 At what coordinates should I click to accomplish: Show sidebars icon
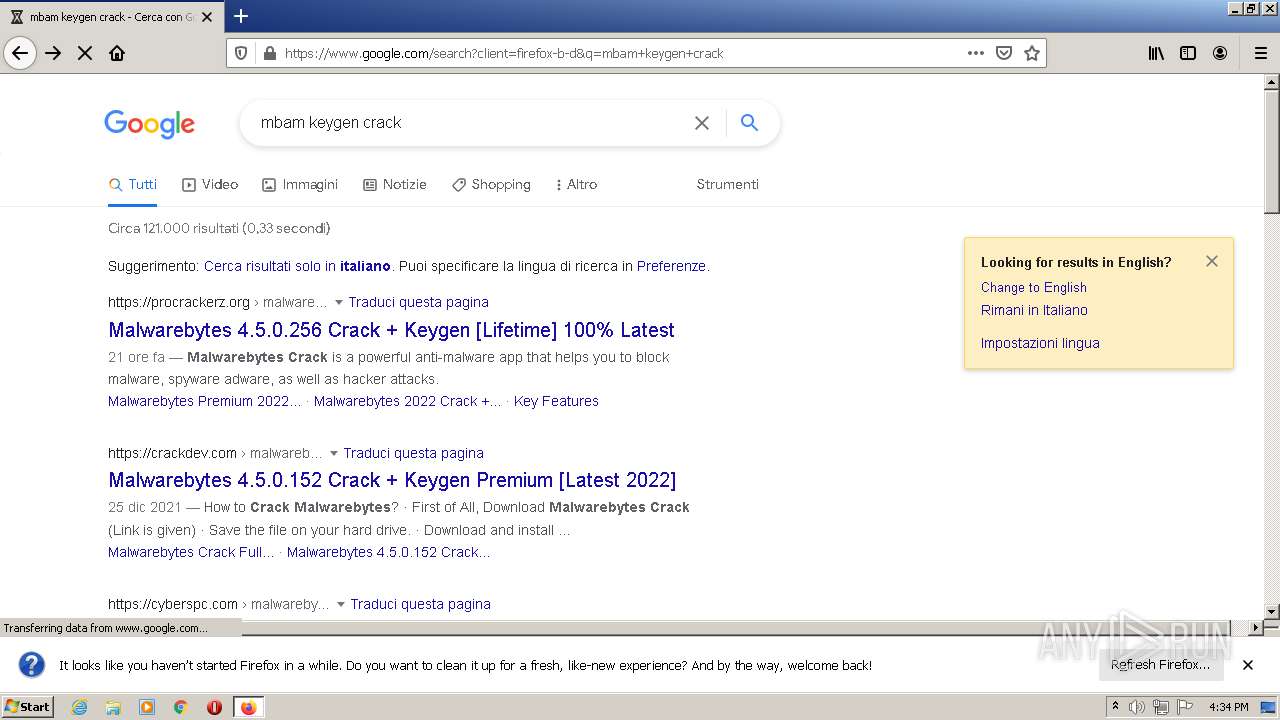pyautogui.click(x=1188, y=53)
